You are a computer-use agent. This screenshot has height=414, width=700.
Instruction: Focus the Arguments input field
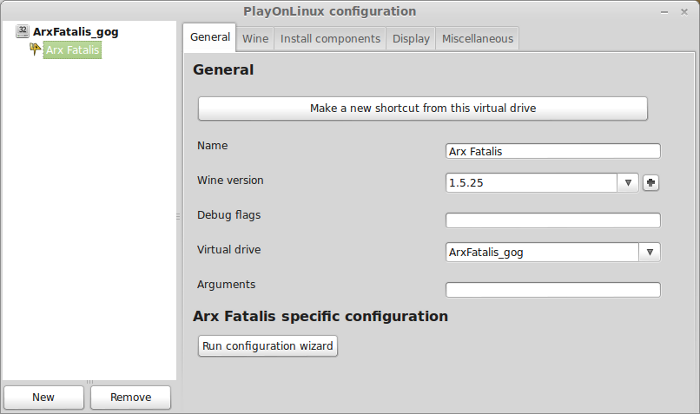(553, 290)
